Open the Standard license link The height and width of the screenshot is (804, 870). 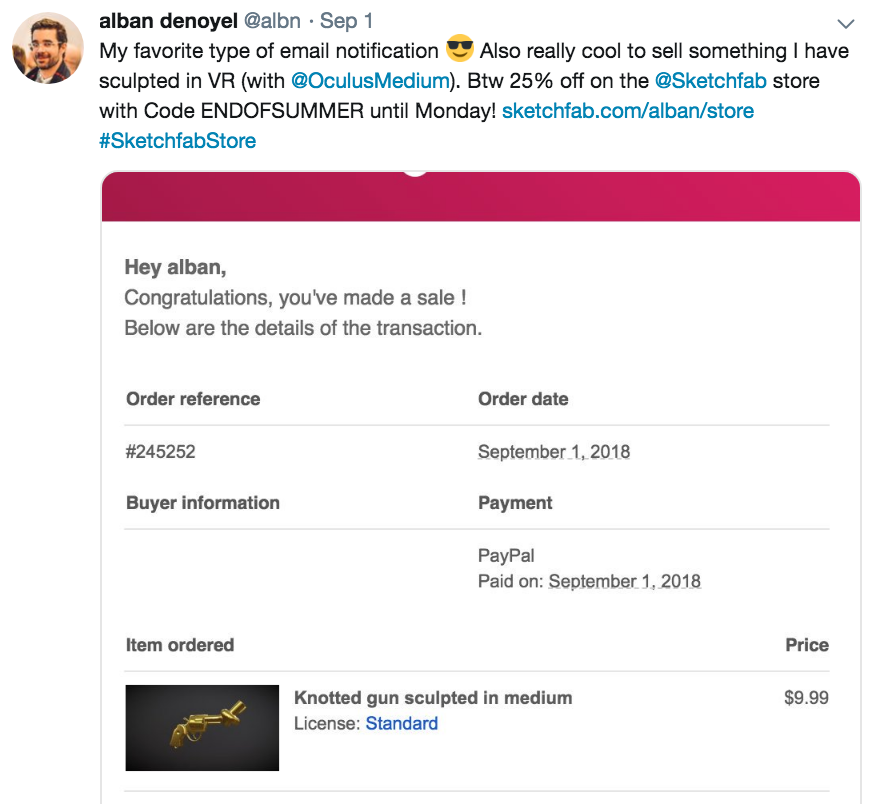coord(401,723)
